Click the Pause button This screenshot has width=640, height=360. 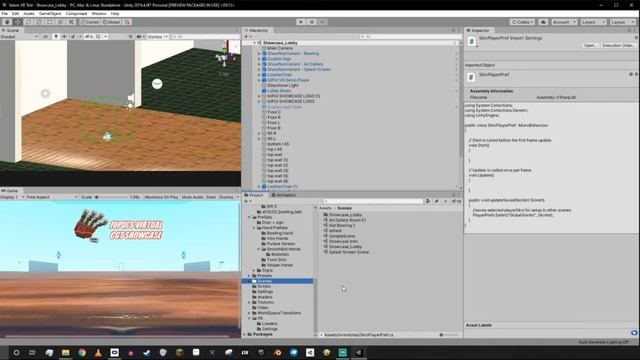point(311,22)
